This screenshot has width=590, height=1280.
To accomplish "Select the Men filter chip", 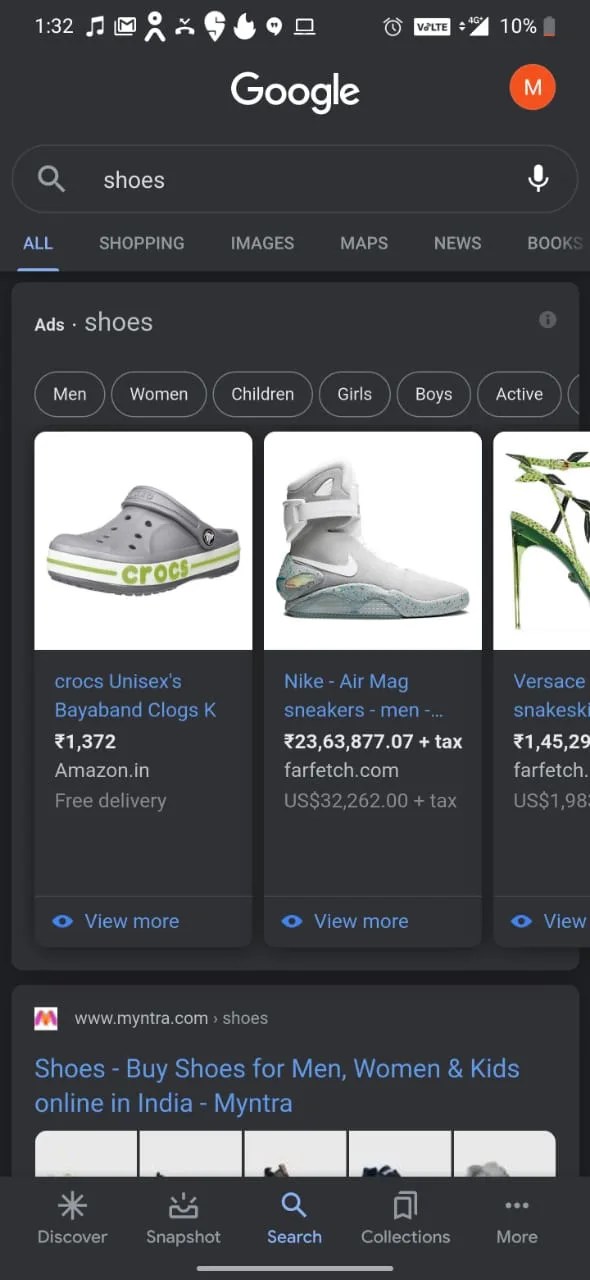I will (69, 394).
